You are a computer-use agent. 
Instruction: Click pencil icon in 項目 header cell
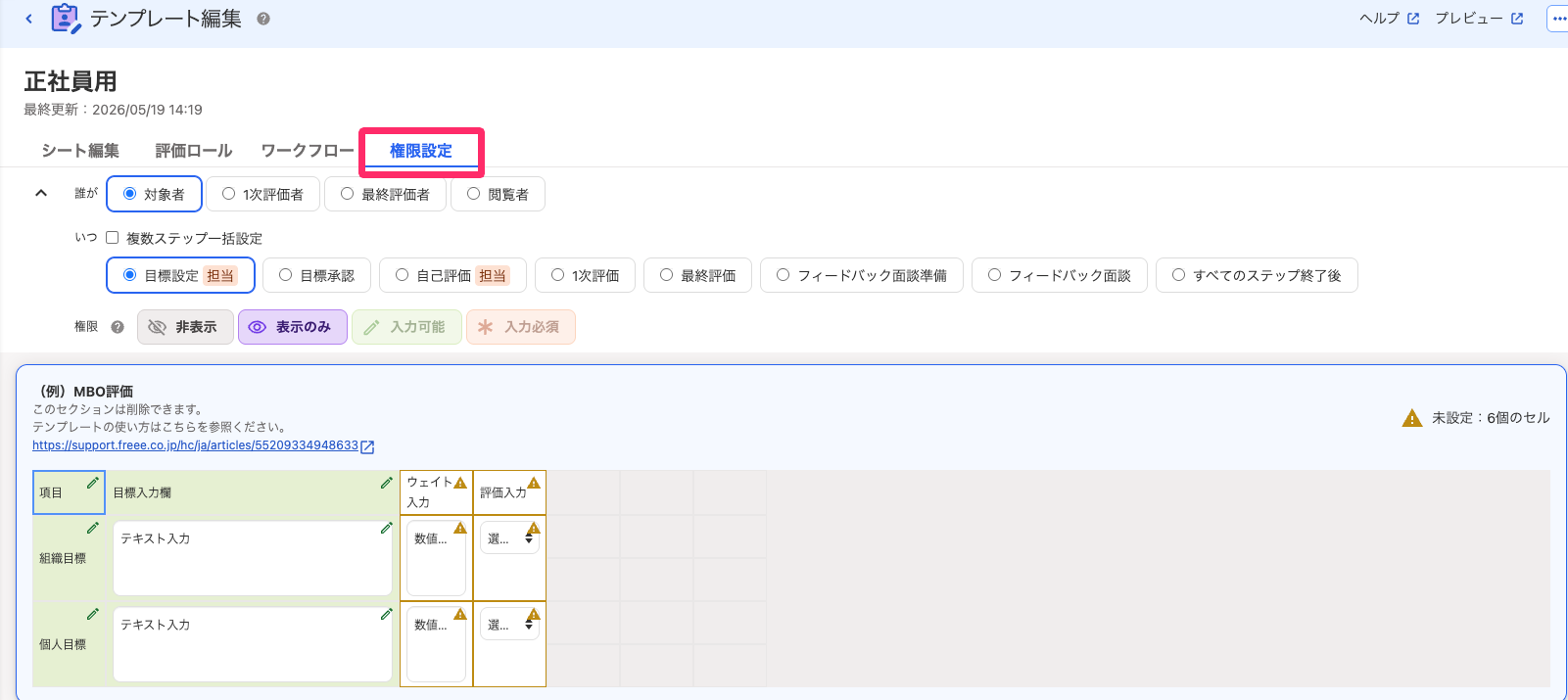93,483
